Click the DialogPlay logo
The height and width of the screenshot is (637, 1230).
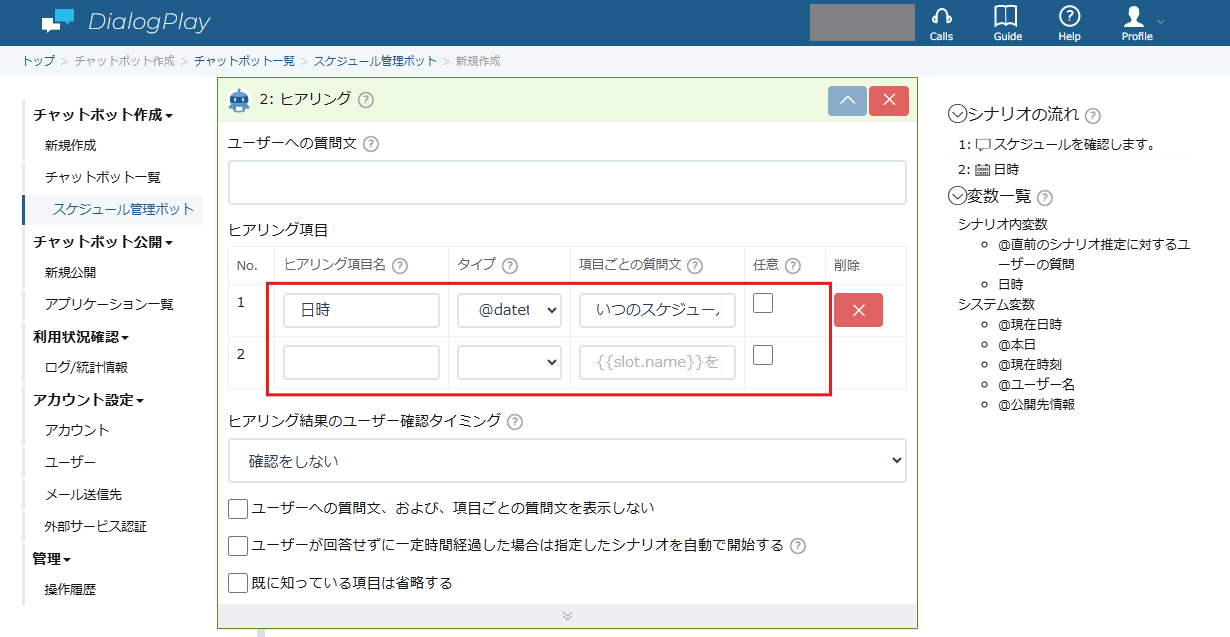point(126,21)
